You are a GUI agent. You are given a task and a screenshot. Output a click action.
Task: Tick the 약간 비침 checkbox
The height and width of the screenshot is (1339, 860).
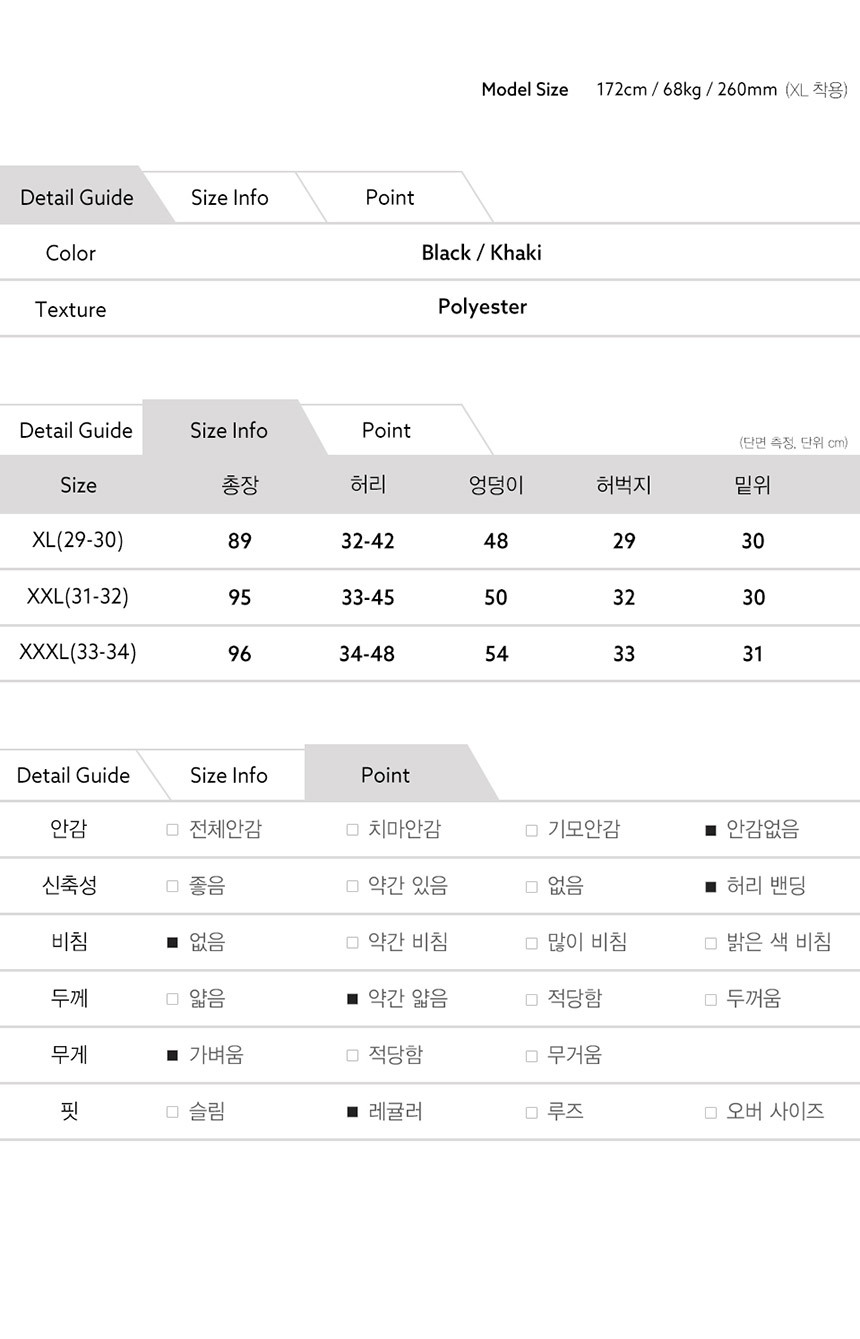pos(352,942)
